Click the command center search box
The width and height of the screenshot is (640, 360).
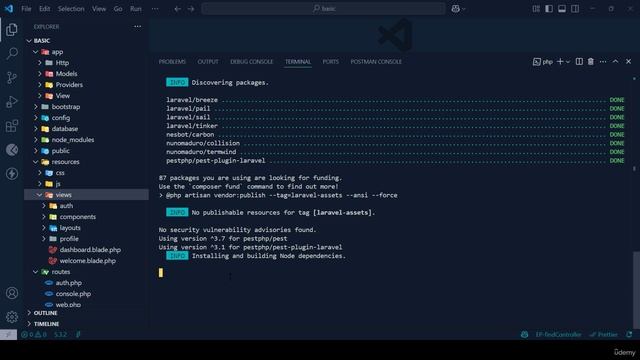coord(323,9)
